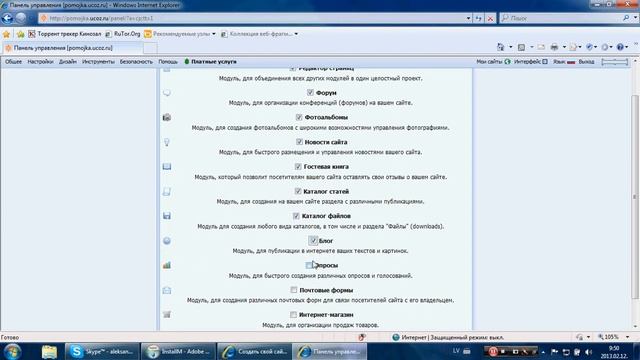Viewport: 640px width, 360px height.
Task: Open the Торрент трекер Кинозал bookmark
Action: 64,34
